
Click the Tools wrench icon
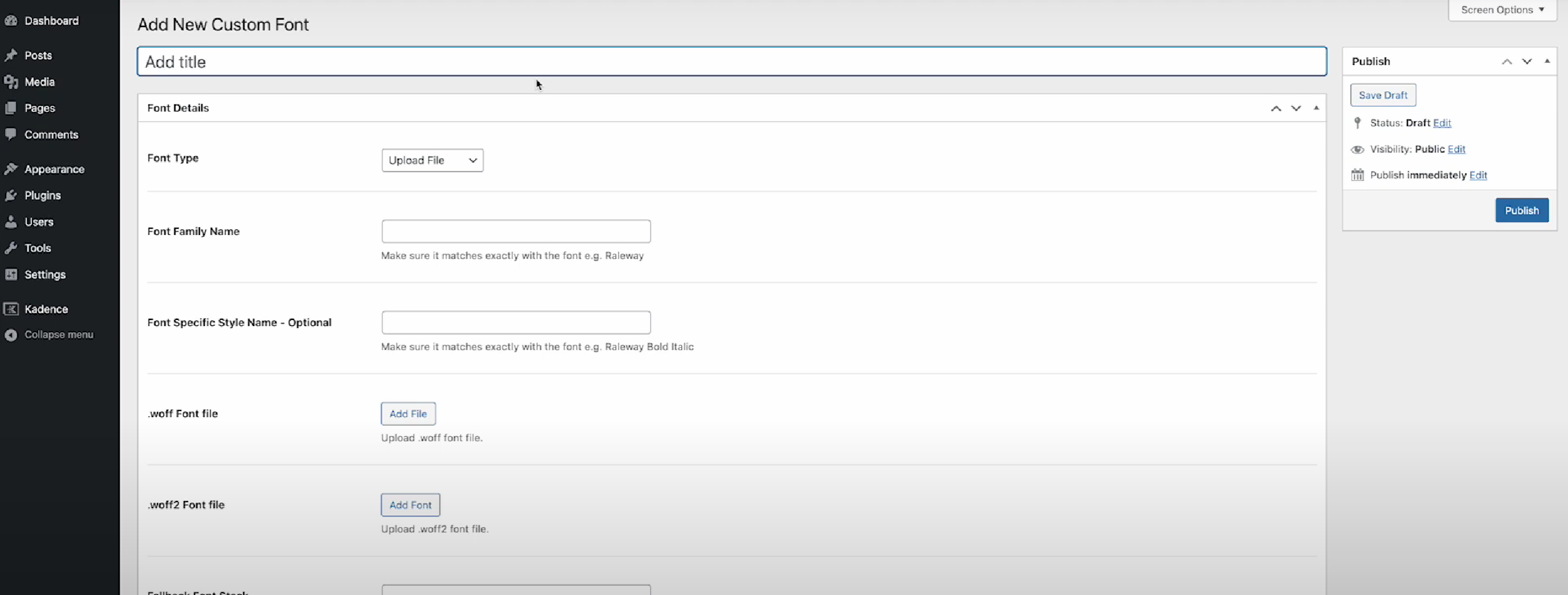coord(11,248)
